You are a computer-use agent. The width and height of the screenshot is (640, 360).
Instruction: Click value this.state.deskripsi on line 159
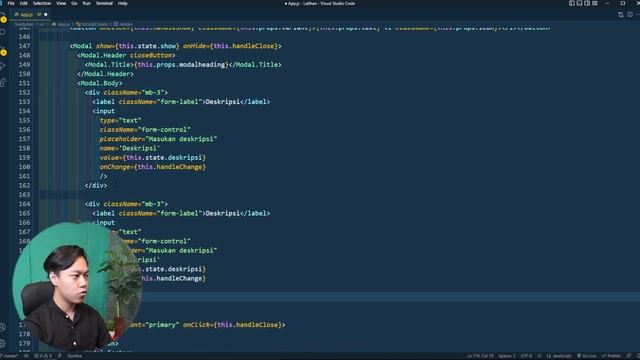pyautogui.click(x=153, y=158)
